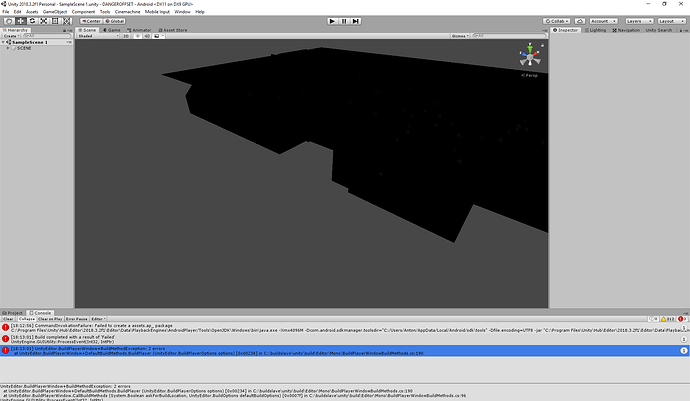Toggle scene lighting button
Image resolution: width=690 pixels, height=401 pixels.
pyautogui.click(x=137, y=36)
